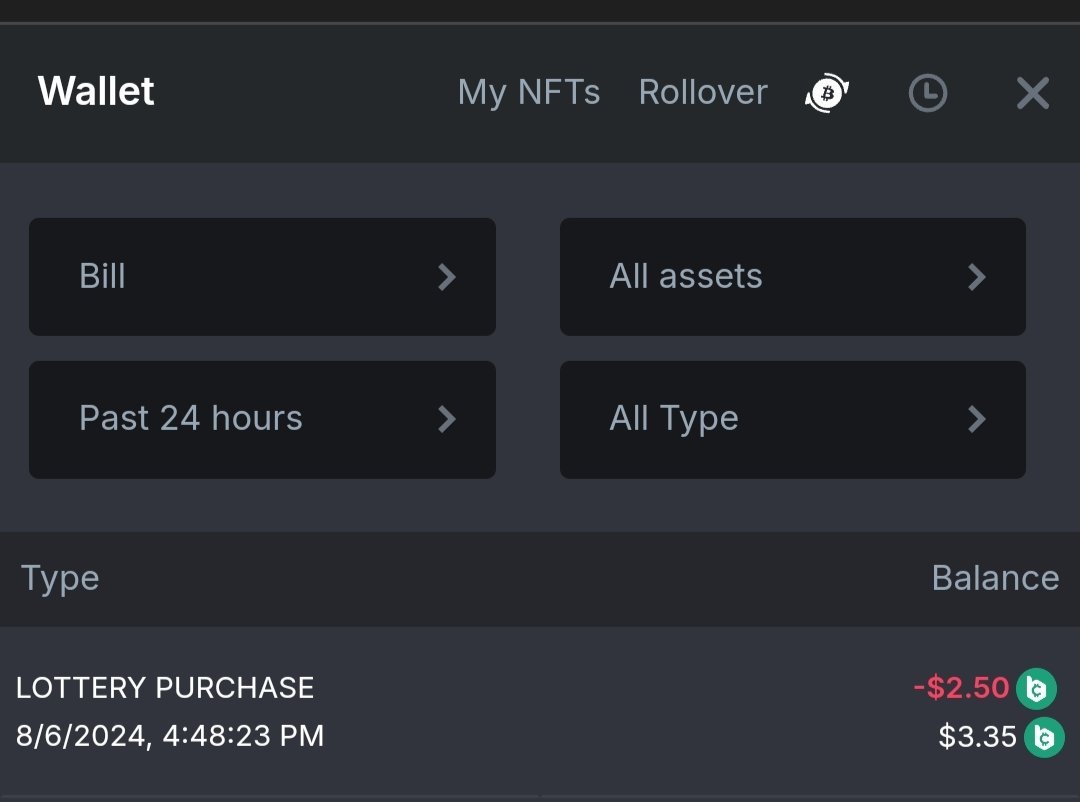Select the LOTTERY PURCHASE transaction entry
Viewport: 1080px width, 802px height.
click(x=165, y=688)
